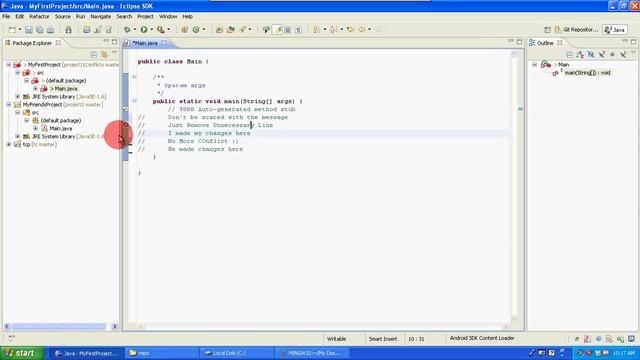
Task: Switch to the Git Repositories perspective
Action: point(576,30)
